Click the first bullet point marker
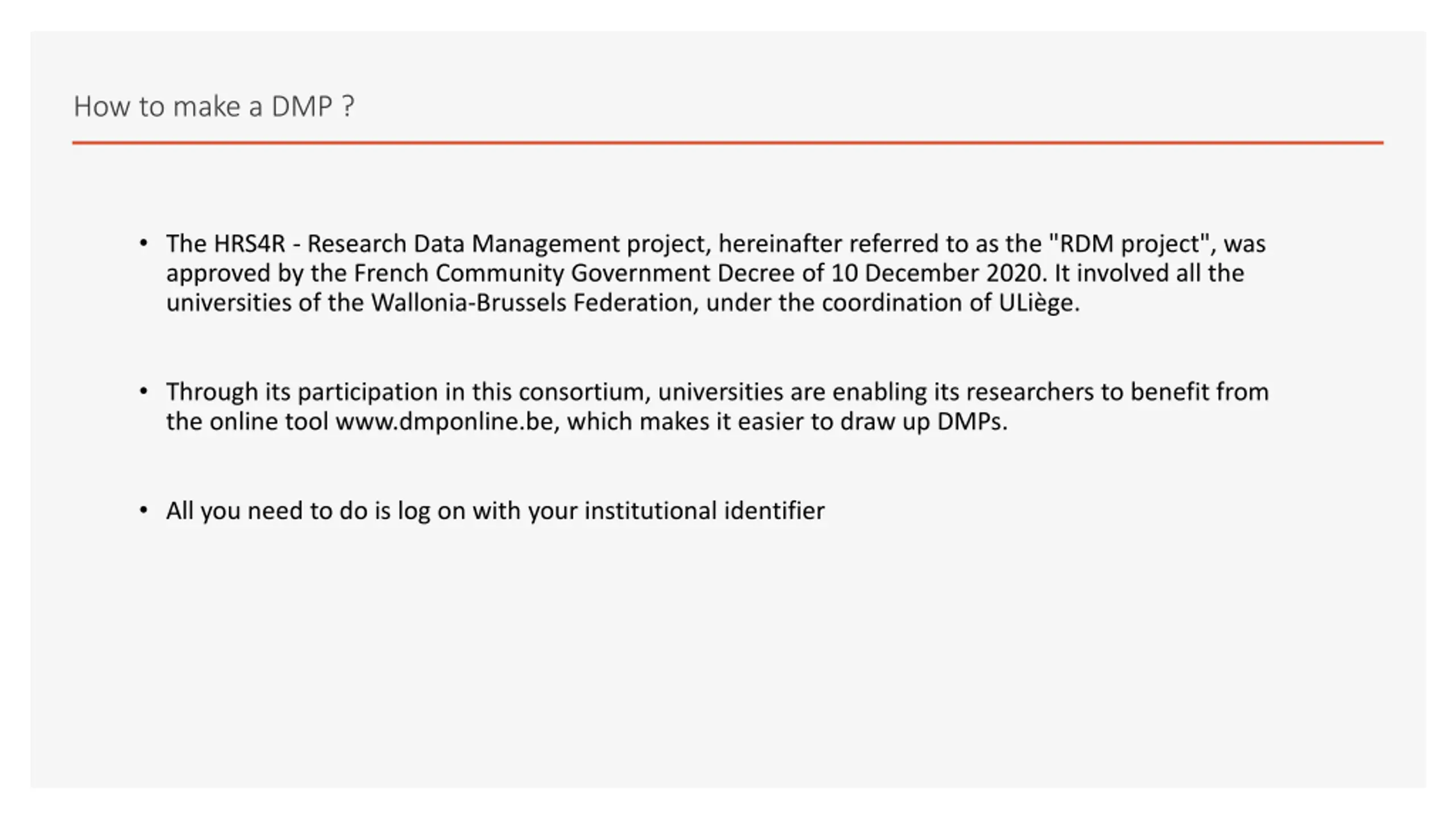 [143, 243]
